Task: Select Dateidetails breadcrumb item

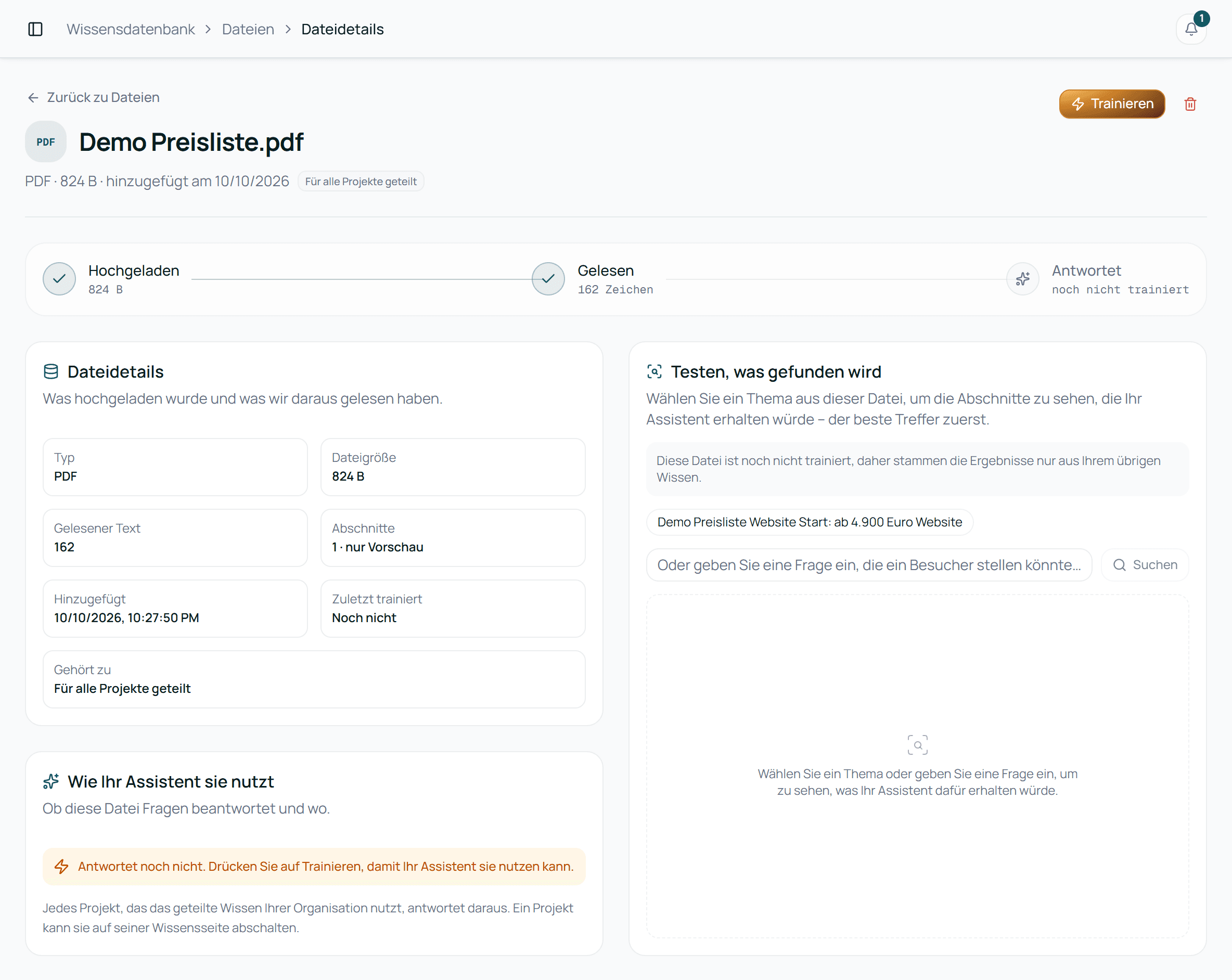Action: pos(342,29)
